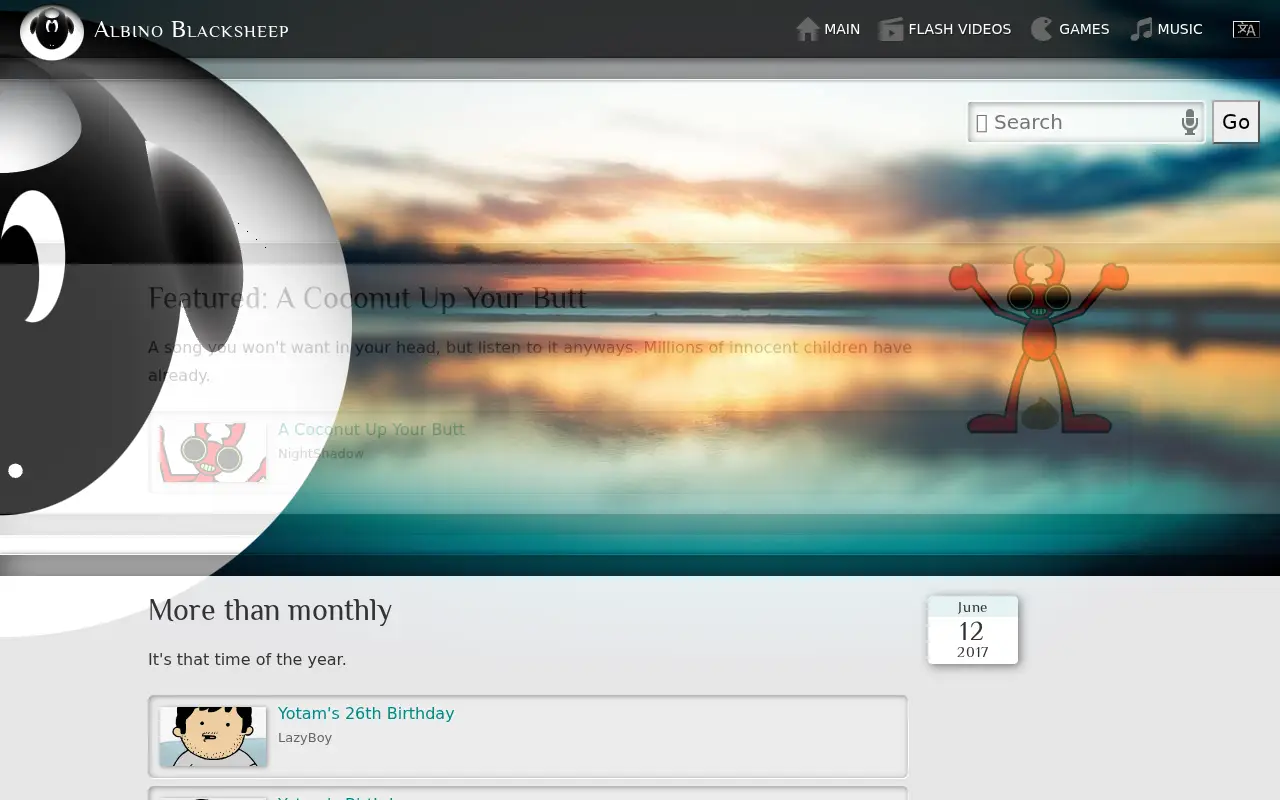This screenshot has height=800, width=1280.
Task: Focus the Search input field
Action: point(1086,122)
